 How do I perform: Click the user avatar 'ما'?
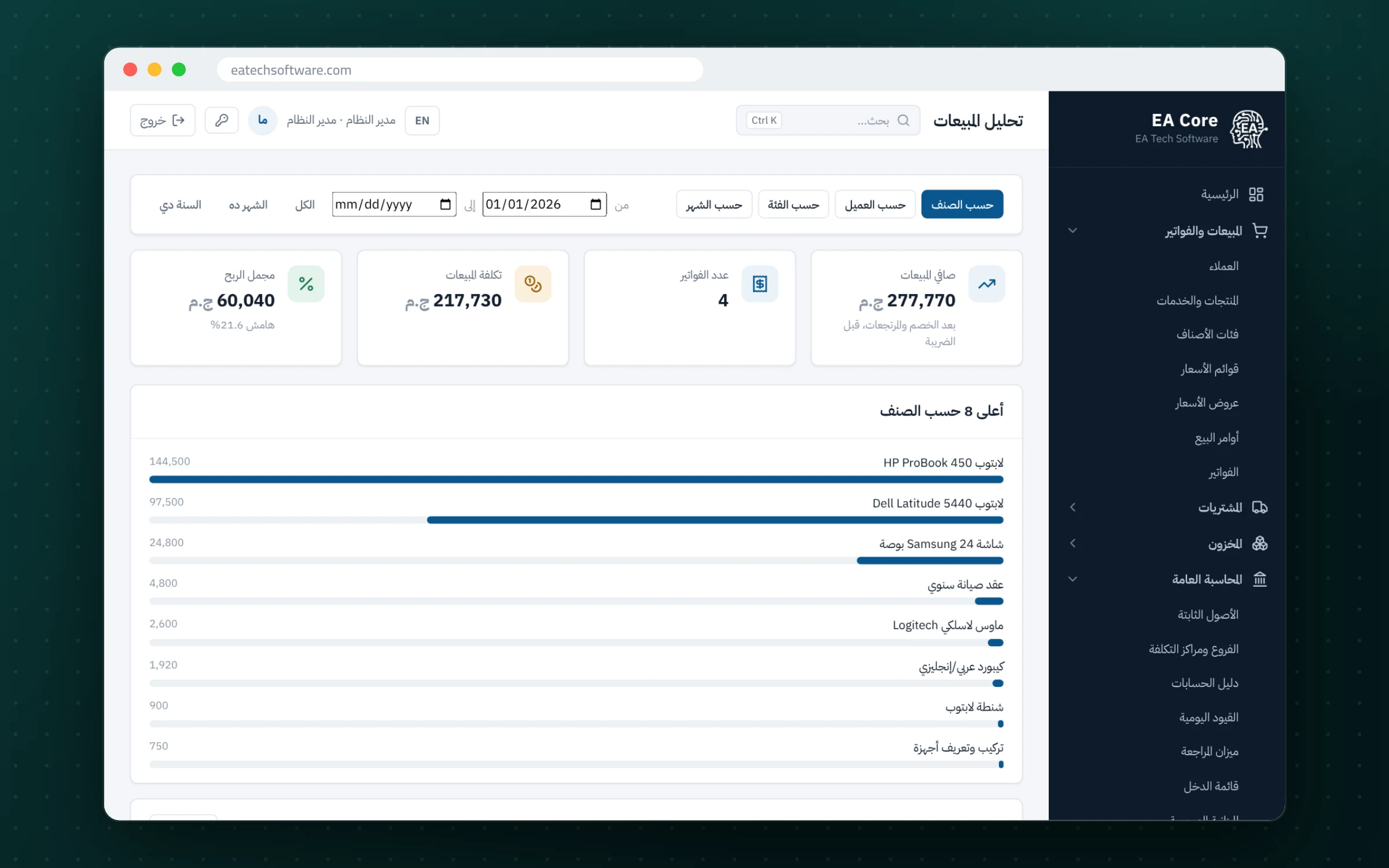(x=262, y=120)
